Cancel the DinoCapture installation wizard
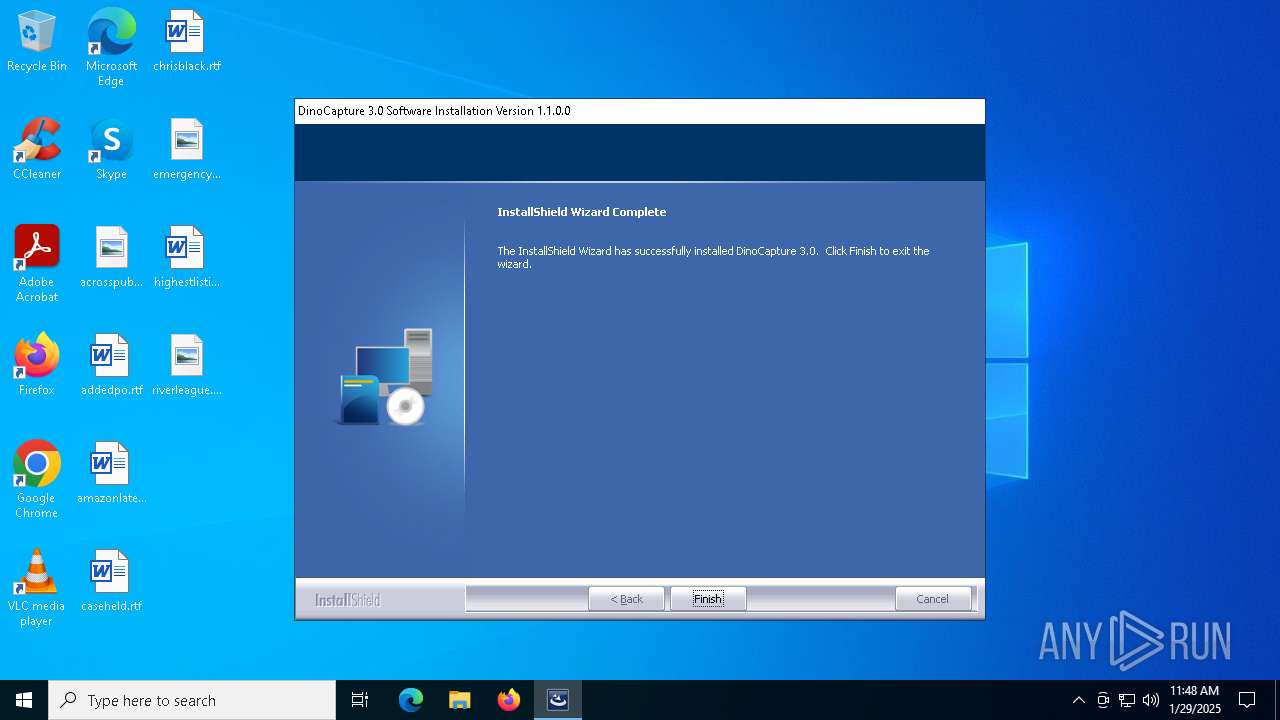Image resolution: width=1280 pixels, height=720 pixels. point(932,599)
